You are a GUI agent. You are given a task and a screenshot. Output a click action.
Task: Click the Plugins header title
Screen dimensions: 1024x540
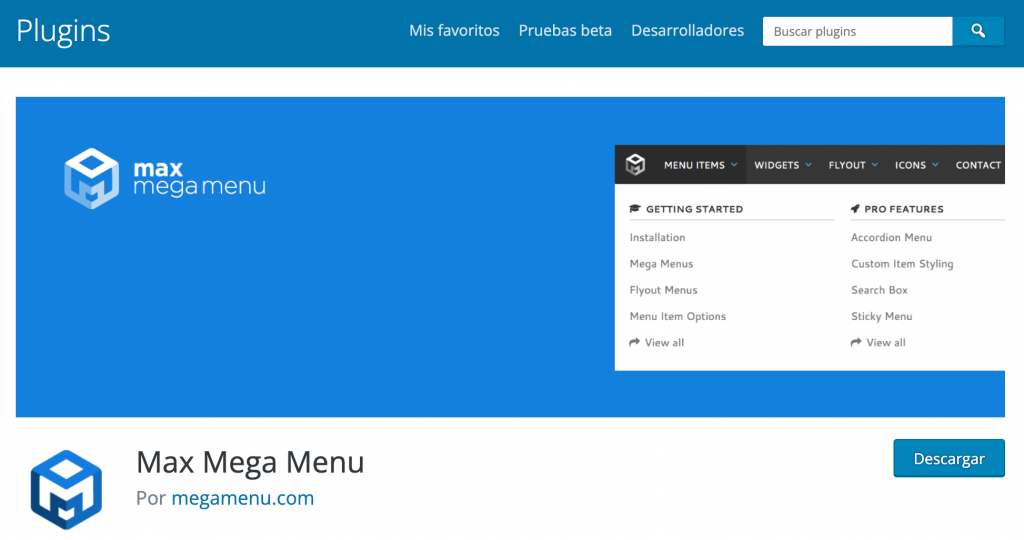63,31
